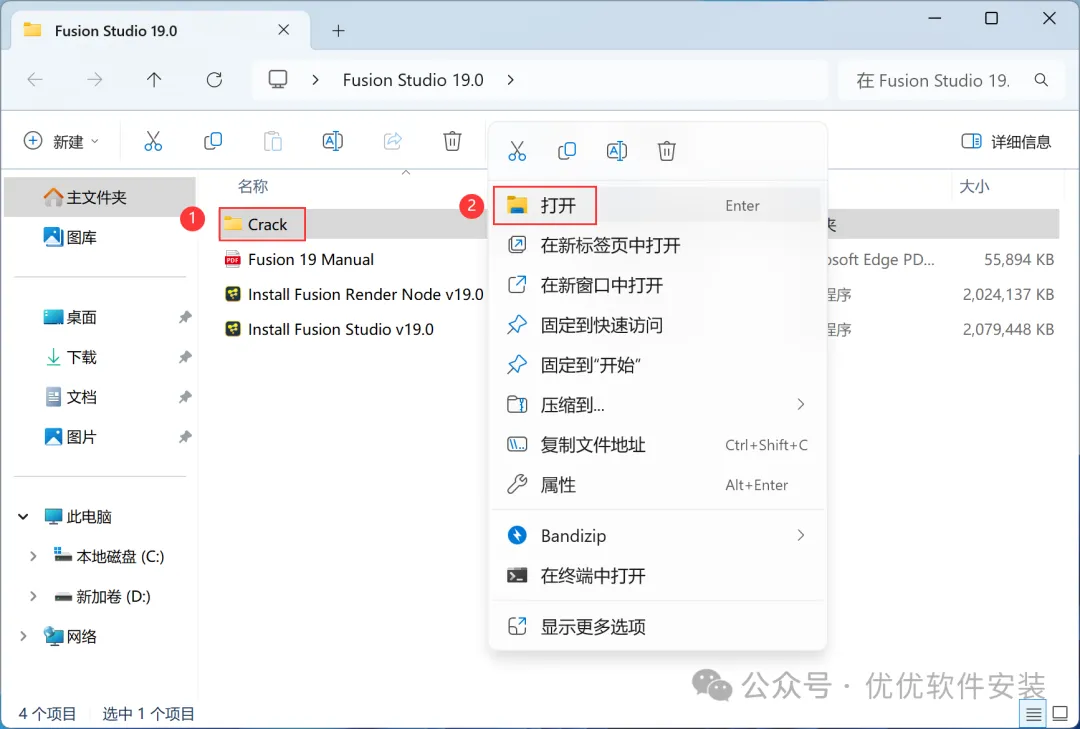Open a new tab with the plus button
This screenshot has height=729, width=1080.
coord(338,30)
